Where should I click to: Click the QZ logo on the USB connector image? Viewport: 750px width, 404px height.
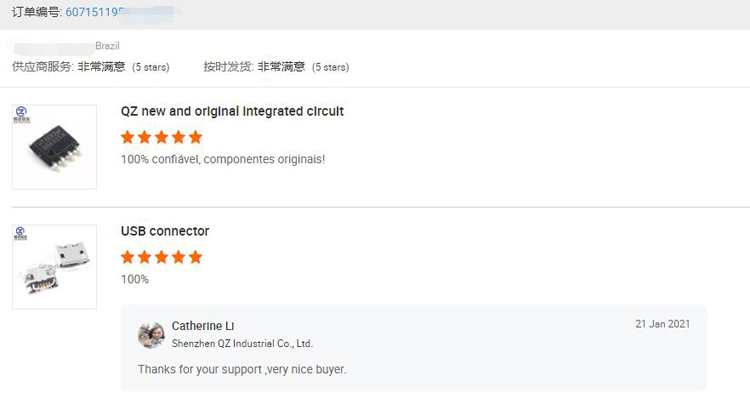[22, 234]
